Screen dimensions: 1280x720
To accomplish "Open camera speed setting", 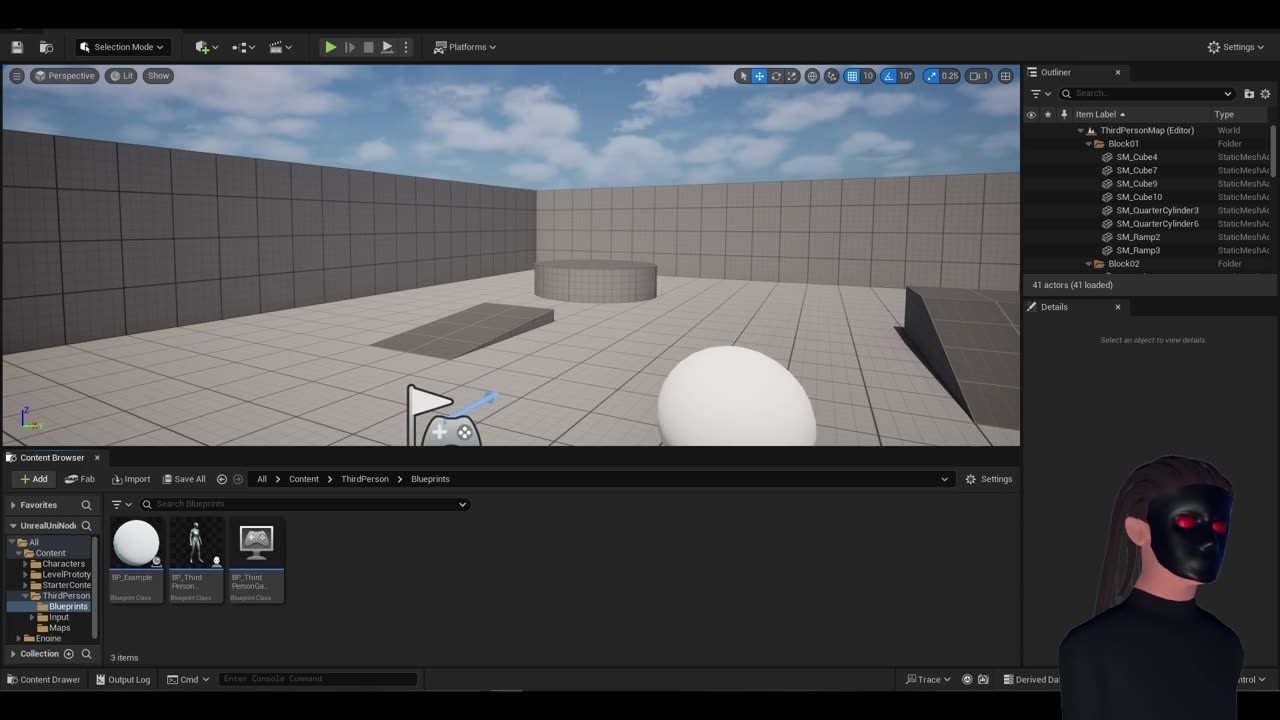I will pos(979,76).
